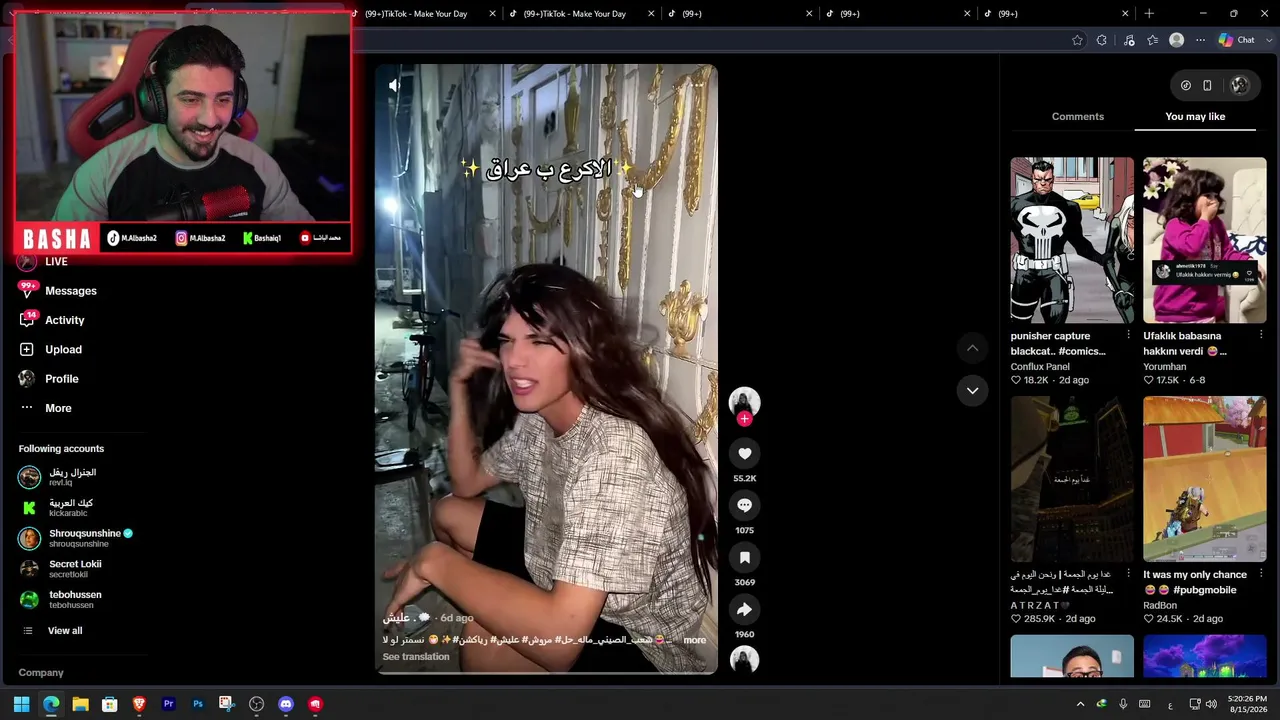The width and height of the screenshot is (1280, 720).
Task: Open options for punisher capture video
Action: click(x=1129, y=336)
